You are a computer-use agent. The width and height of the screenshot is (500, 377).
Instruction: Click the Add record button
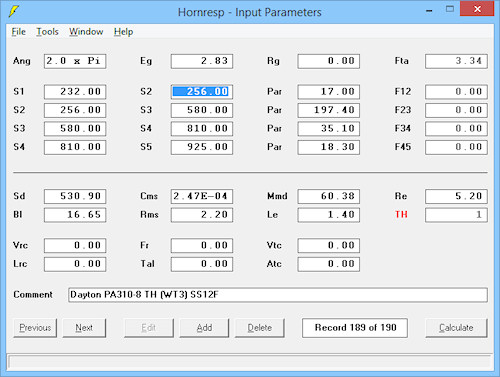coord(204,328)
